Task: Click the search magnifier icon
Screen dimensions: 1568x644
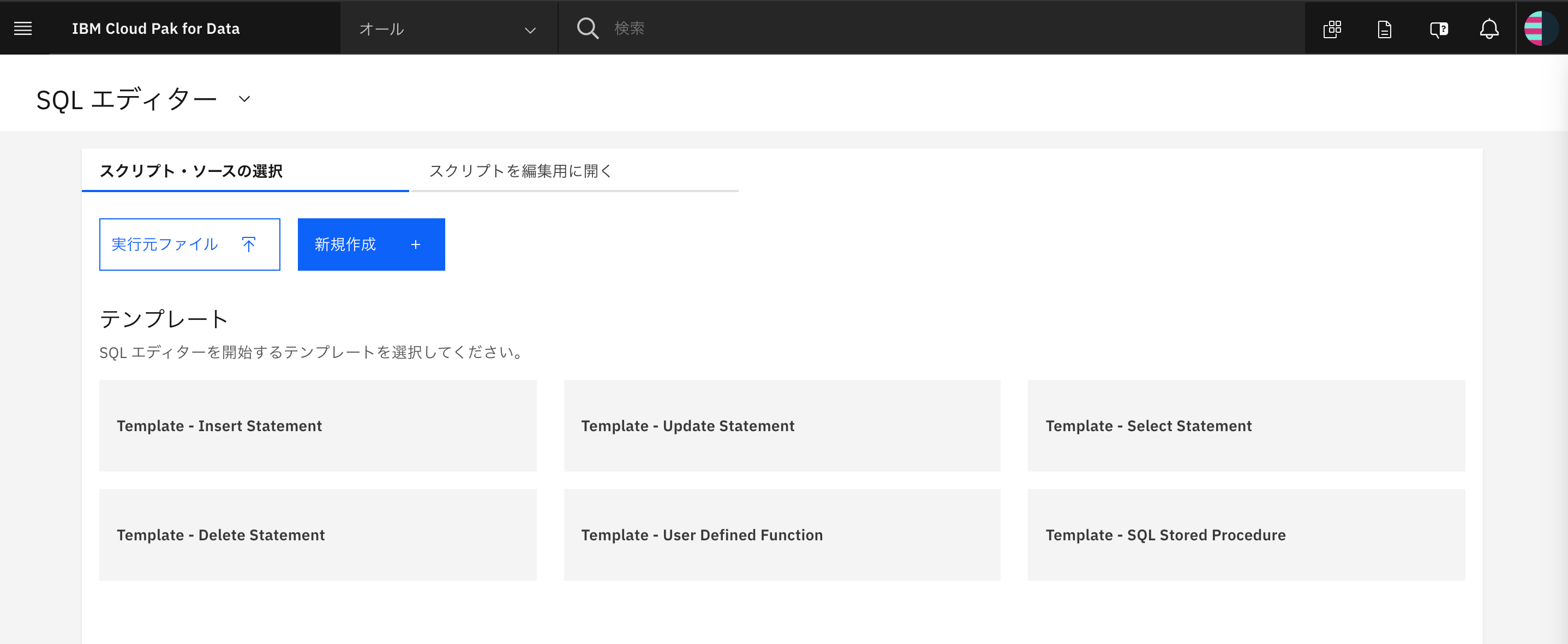Action: tap(587, 27)
